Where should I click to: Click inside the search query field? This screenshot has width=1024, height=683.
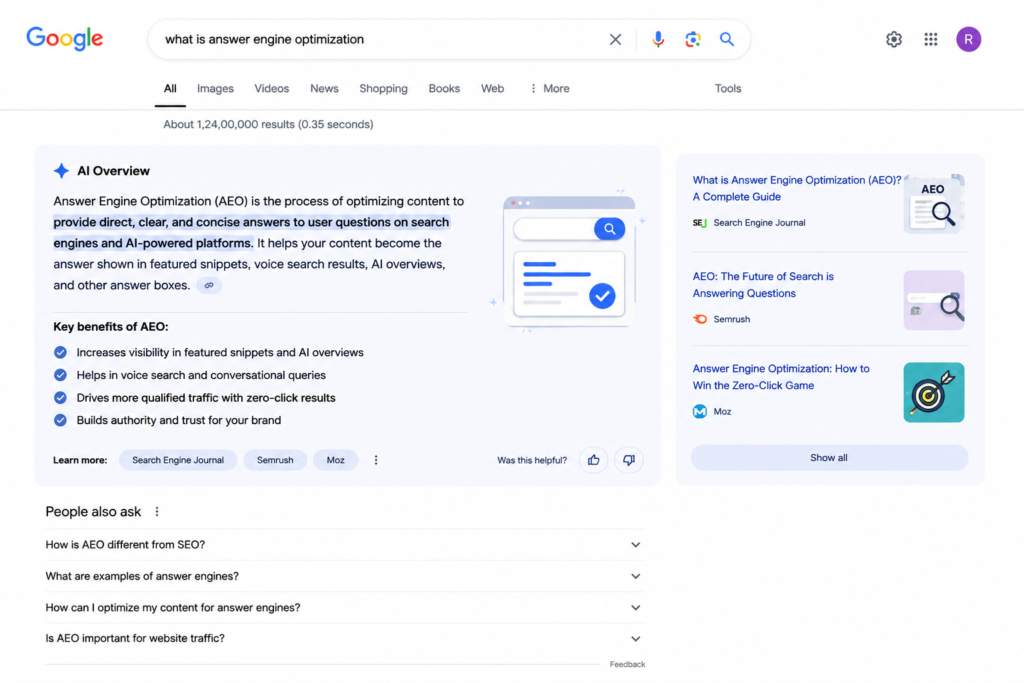point(379,39)
